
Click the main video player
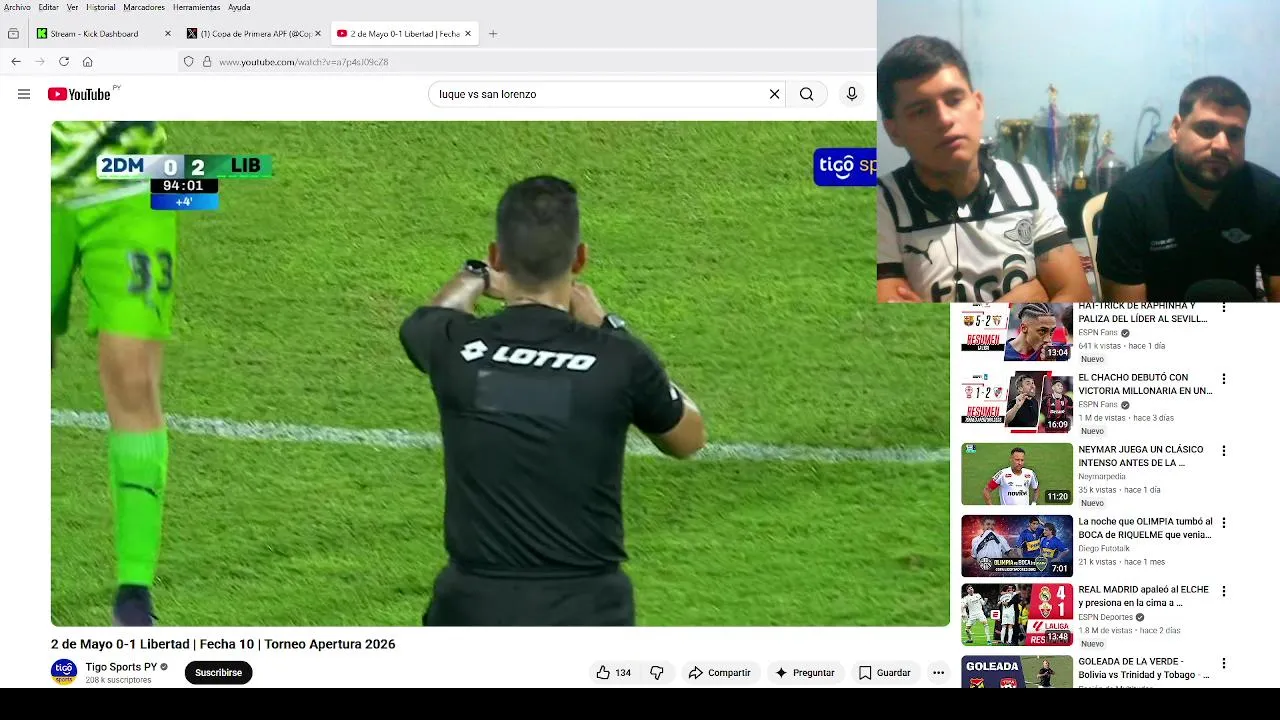click(500, 373)
